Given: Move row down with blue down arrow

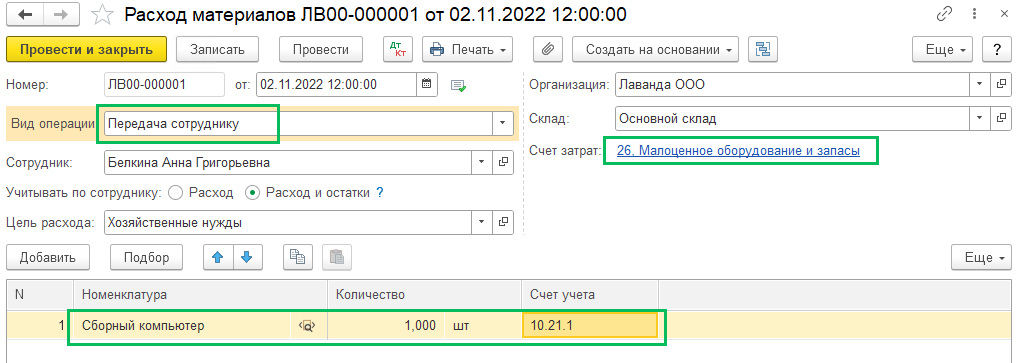Looking at the screenshot, I should point(246,257).
